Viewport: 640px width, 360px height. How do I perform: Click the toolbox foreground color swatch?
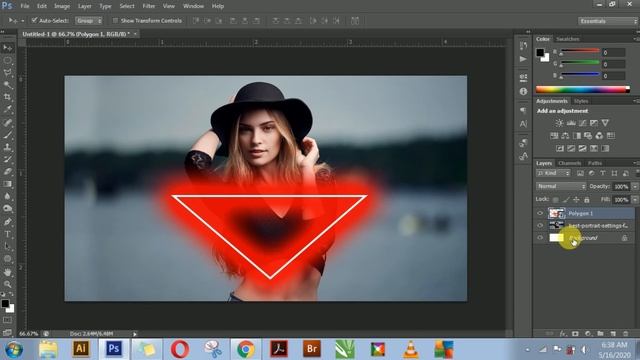tap(5, 303)
